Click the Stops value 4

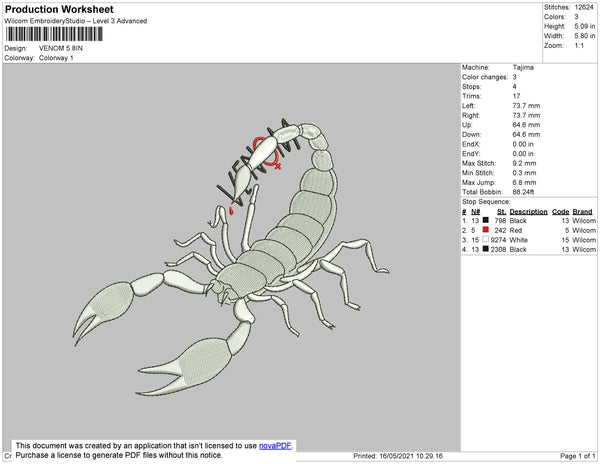pos(515,86)
